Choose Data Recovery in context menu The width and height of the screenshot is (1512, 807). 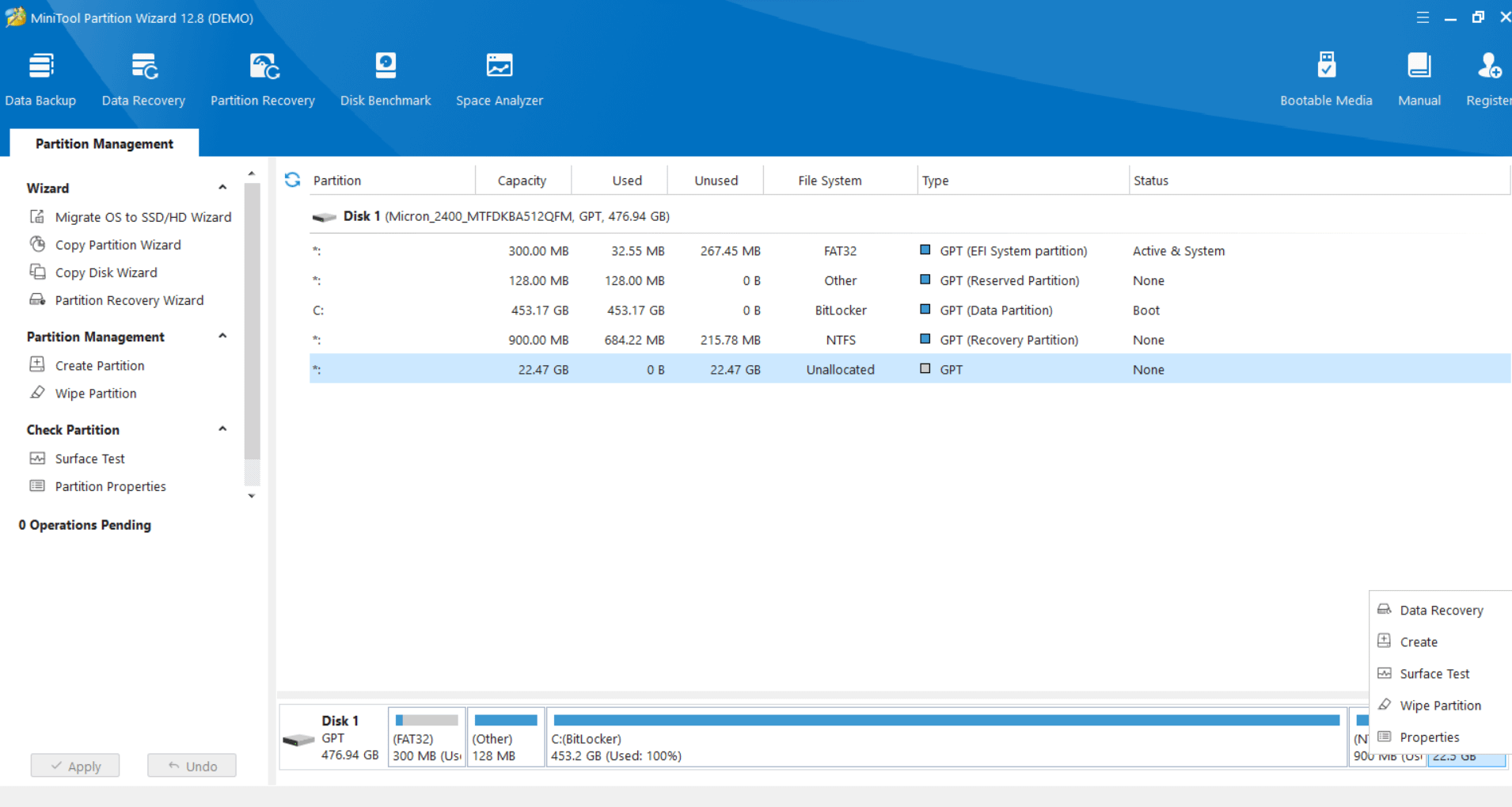tap(1441, 610)
